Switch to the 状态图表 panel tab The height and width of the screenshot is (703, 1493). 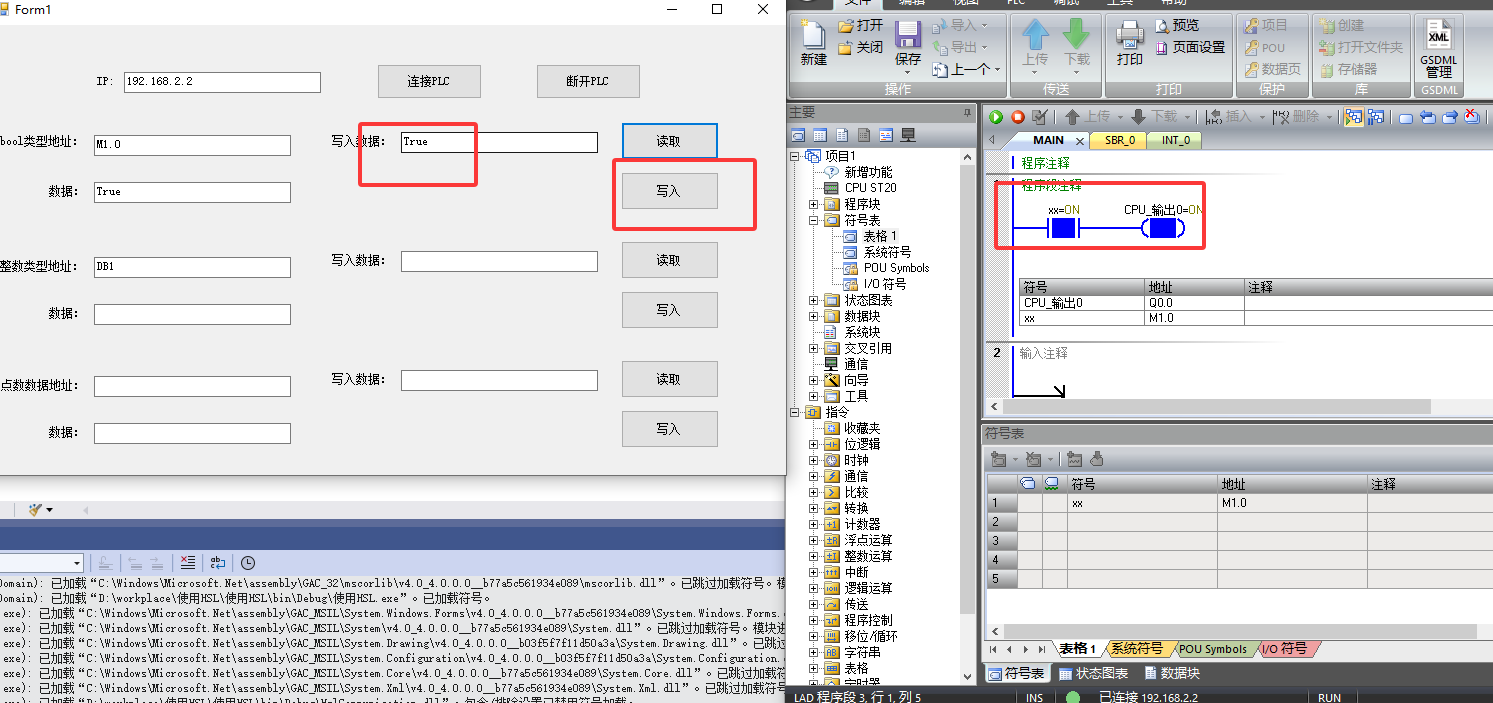tap(1094, 672)
